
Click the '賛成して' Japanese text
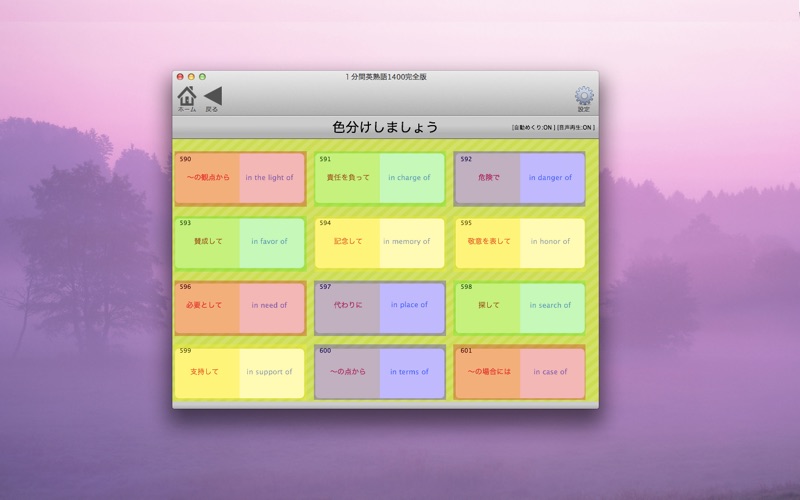[208, 241]
